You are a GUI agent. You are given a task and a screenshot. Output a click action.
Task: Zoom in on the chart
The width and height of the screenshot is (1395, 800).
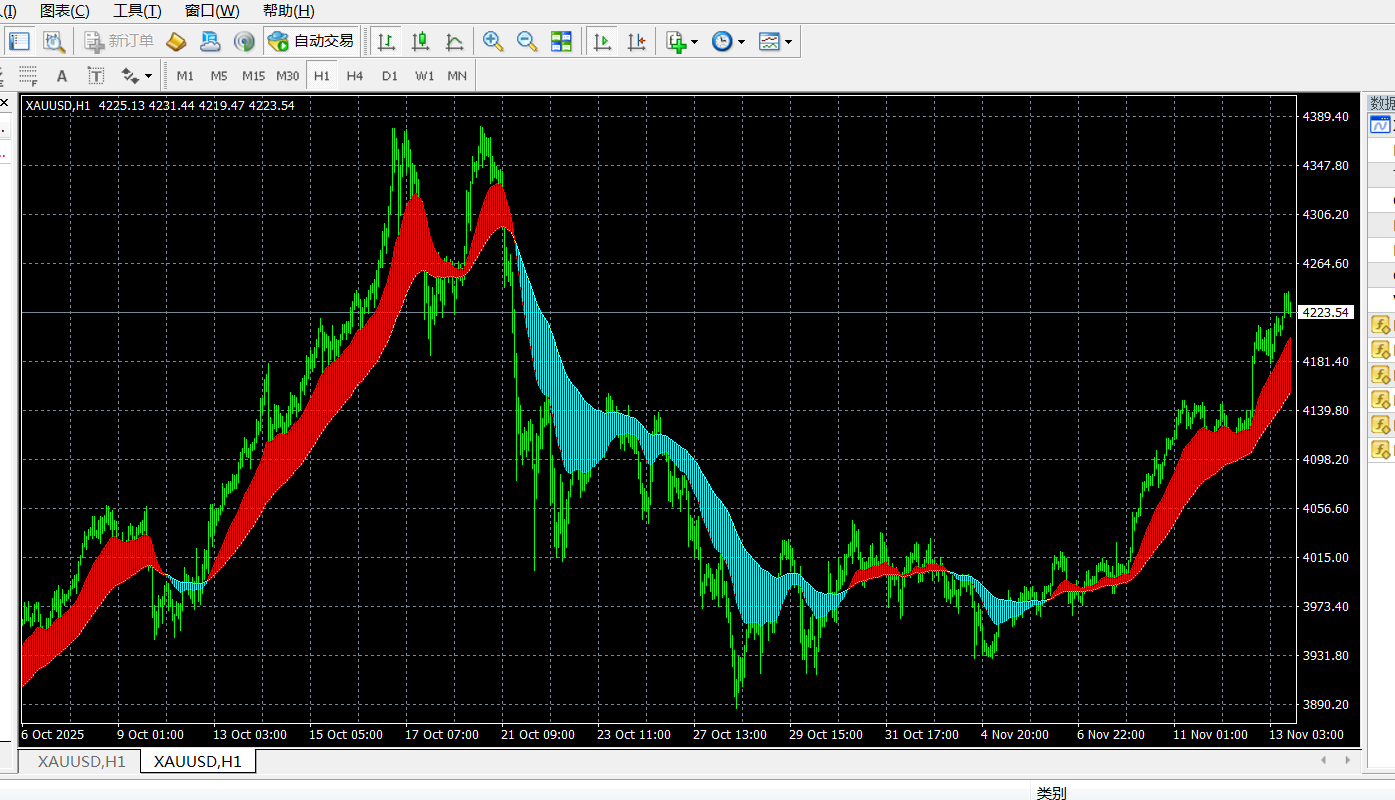tap(493, 41)
